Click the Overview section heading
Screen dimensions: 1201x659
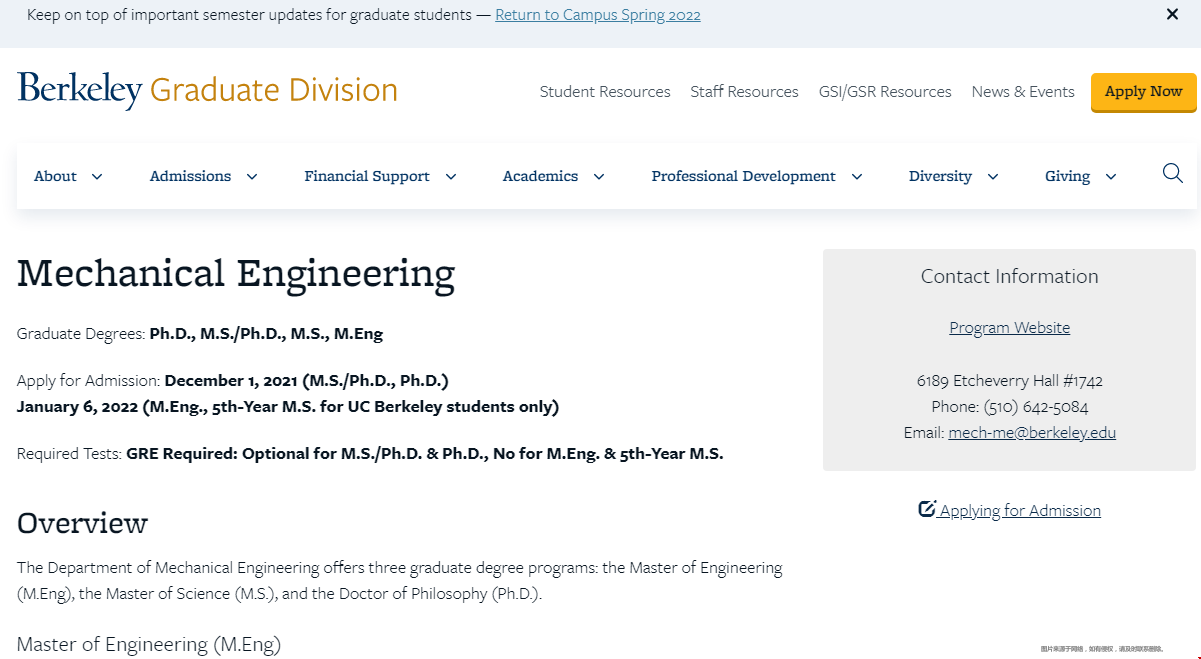click(82, 523)
